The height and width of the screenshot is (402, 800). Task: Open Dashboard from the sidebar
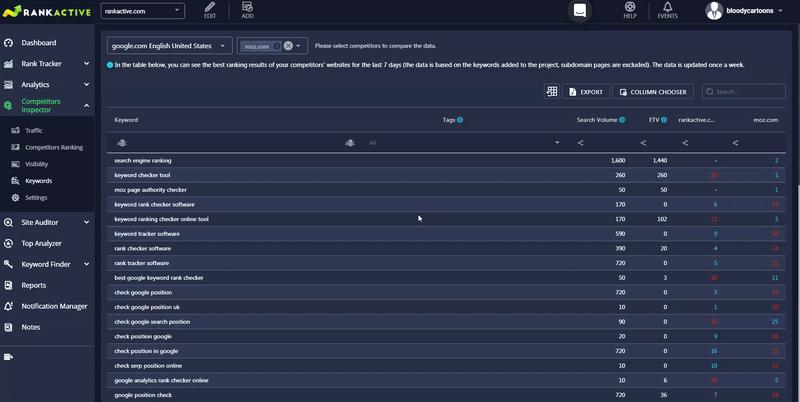click(39, 43)
